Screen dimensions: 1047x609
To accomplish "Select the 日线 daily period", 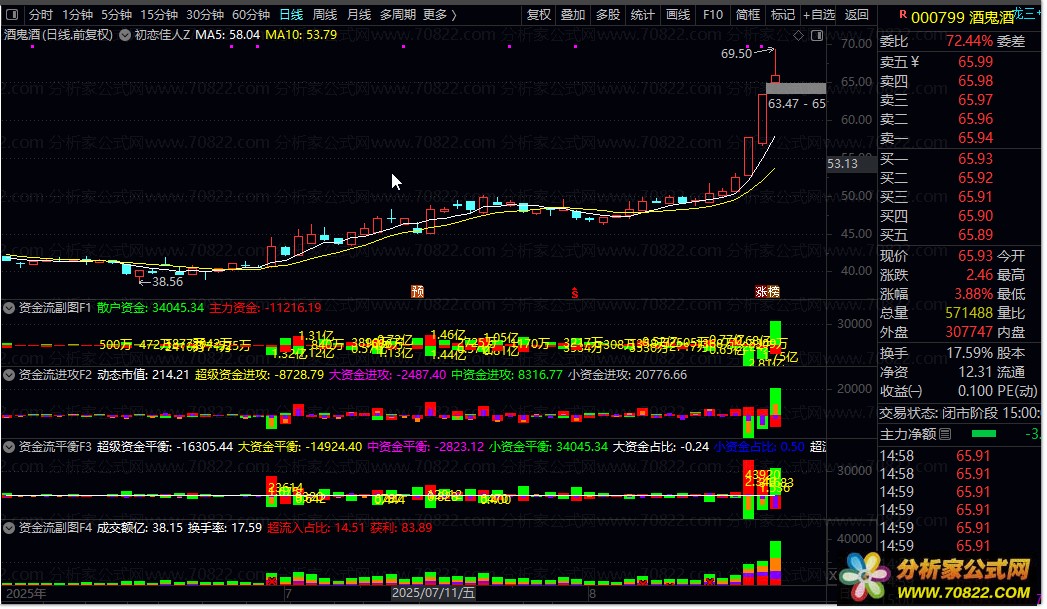I will coord(291,15).
